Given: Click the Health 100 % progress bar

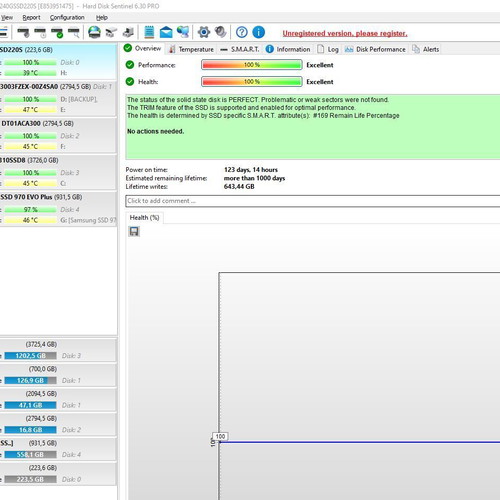Looking at the screenshot, I should point(252,82).
